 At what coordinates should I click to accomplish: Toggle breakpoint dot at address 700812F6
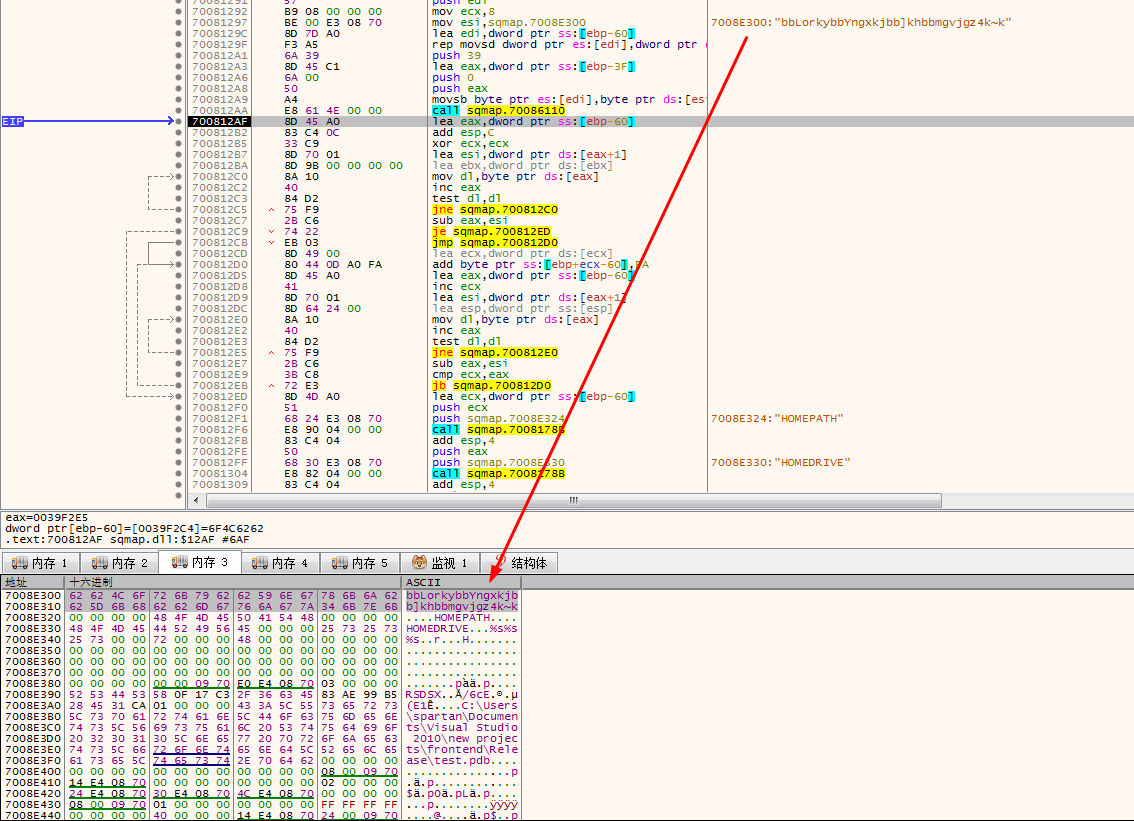coord(179,430)
